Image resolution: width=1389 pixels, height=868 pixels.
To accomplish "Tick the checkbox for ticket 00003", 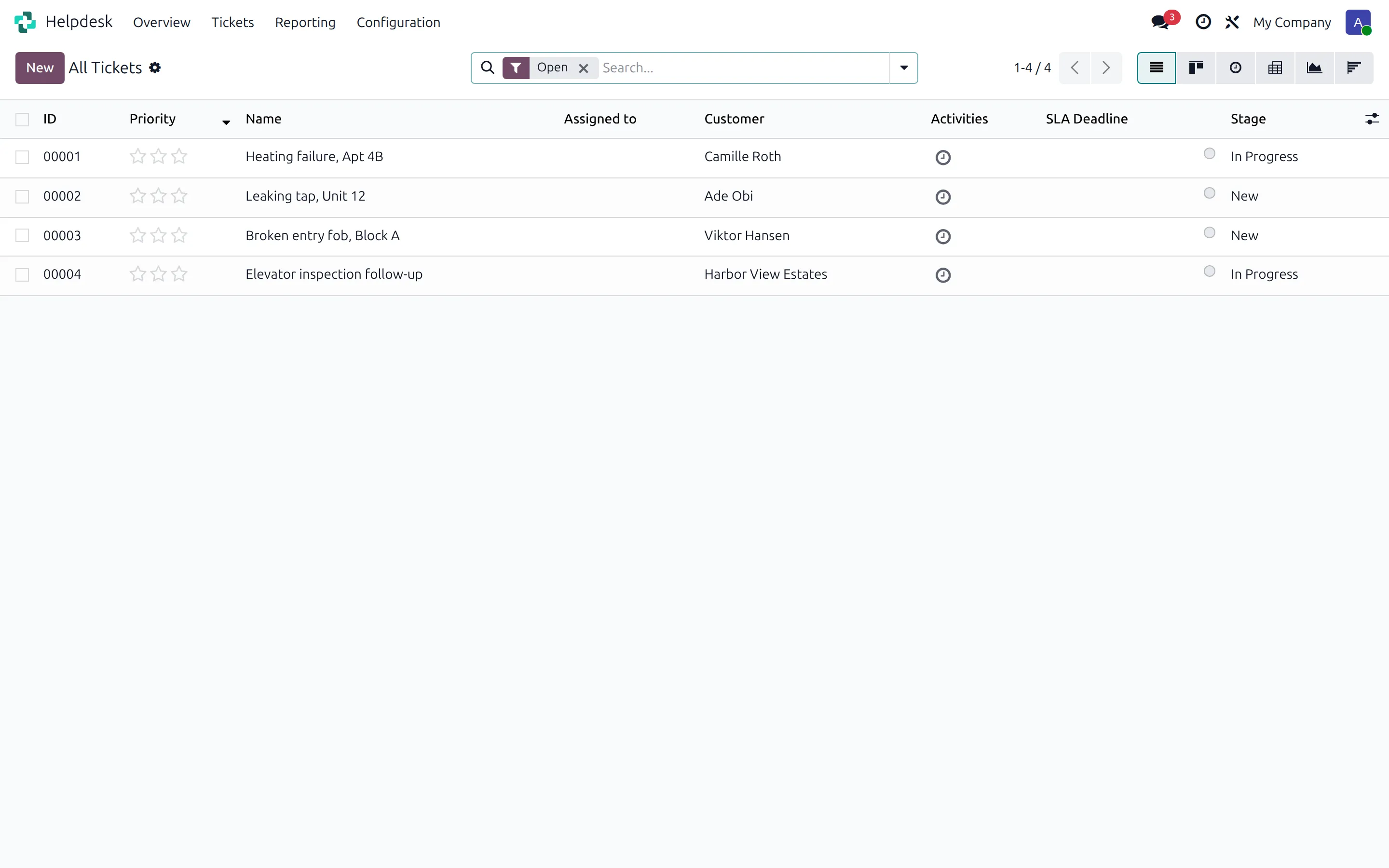I will pyautogui.click(x=22, y=236).
